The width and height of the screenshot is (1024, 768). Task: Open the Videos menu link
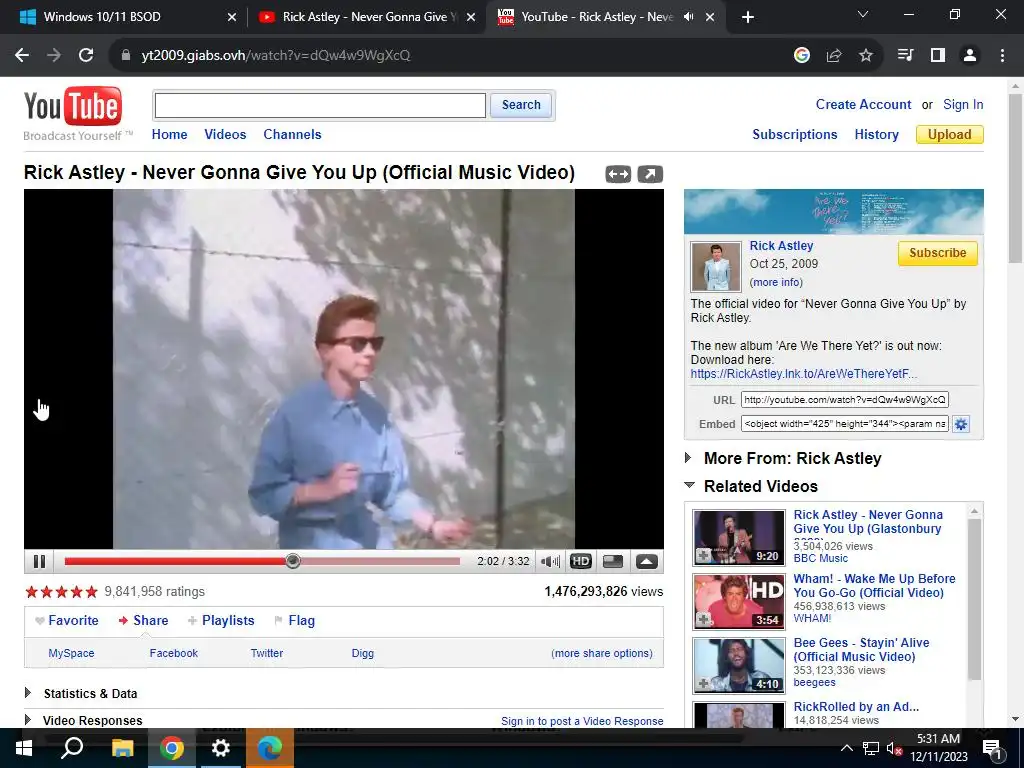tap(225, 135)
